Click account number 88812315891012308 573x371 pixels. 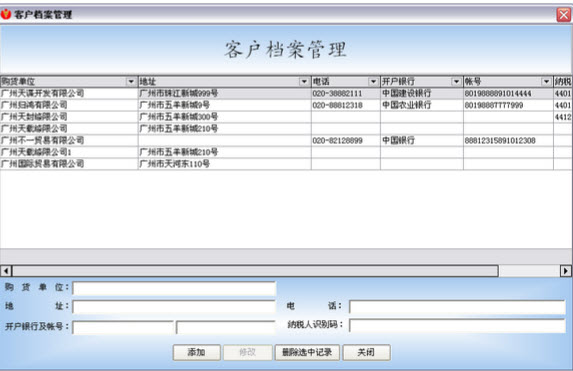508,140
